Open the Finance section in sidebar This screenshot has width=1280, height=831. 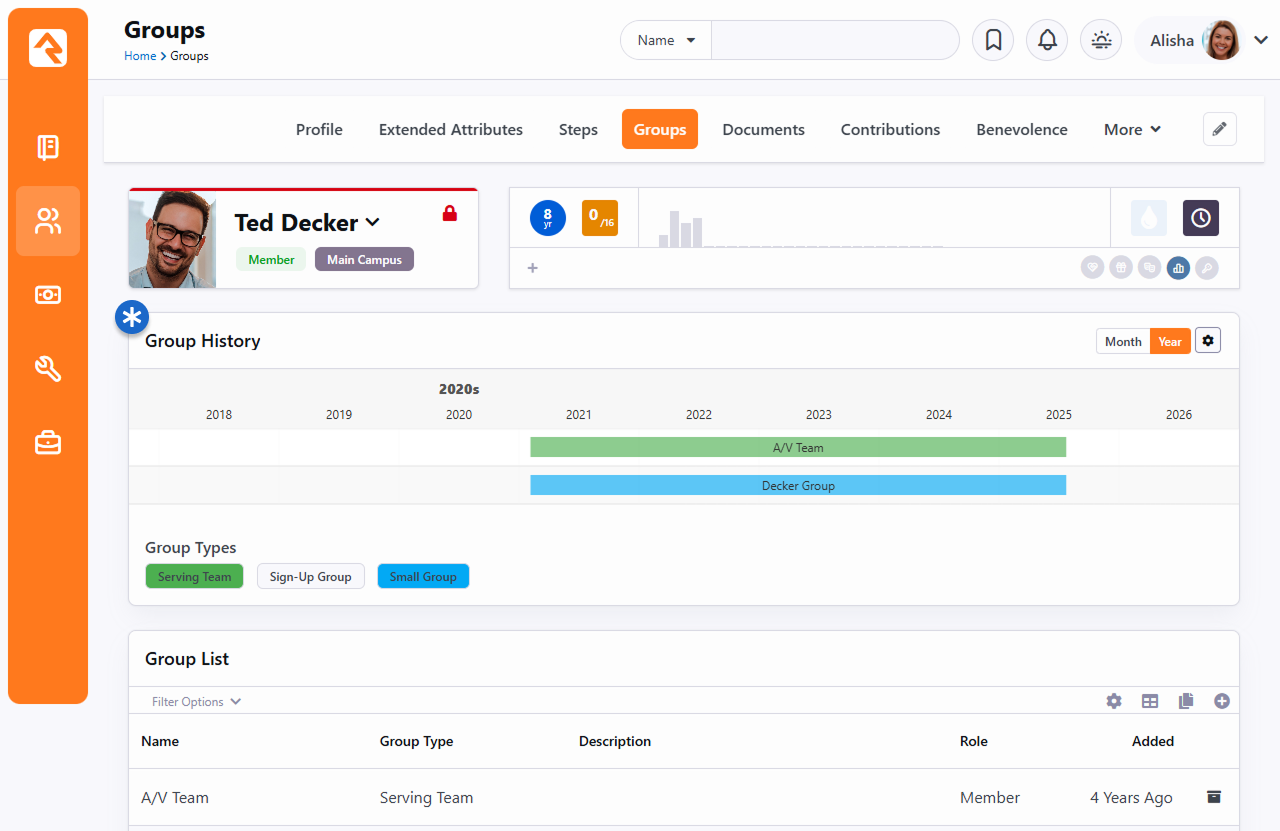pos(48,295)
